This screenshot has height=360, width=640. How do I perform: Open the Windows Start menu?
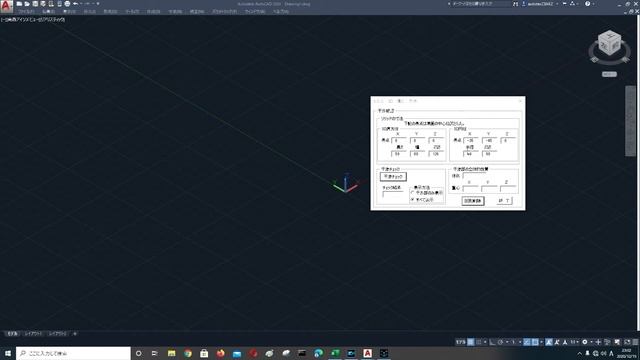click(8, 353)
